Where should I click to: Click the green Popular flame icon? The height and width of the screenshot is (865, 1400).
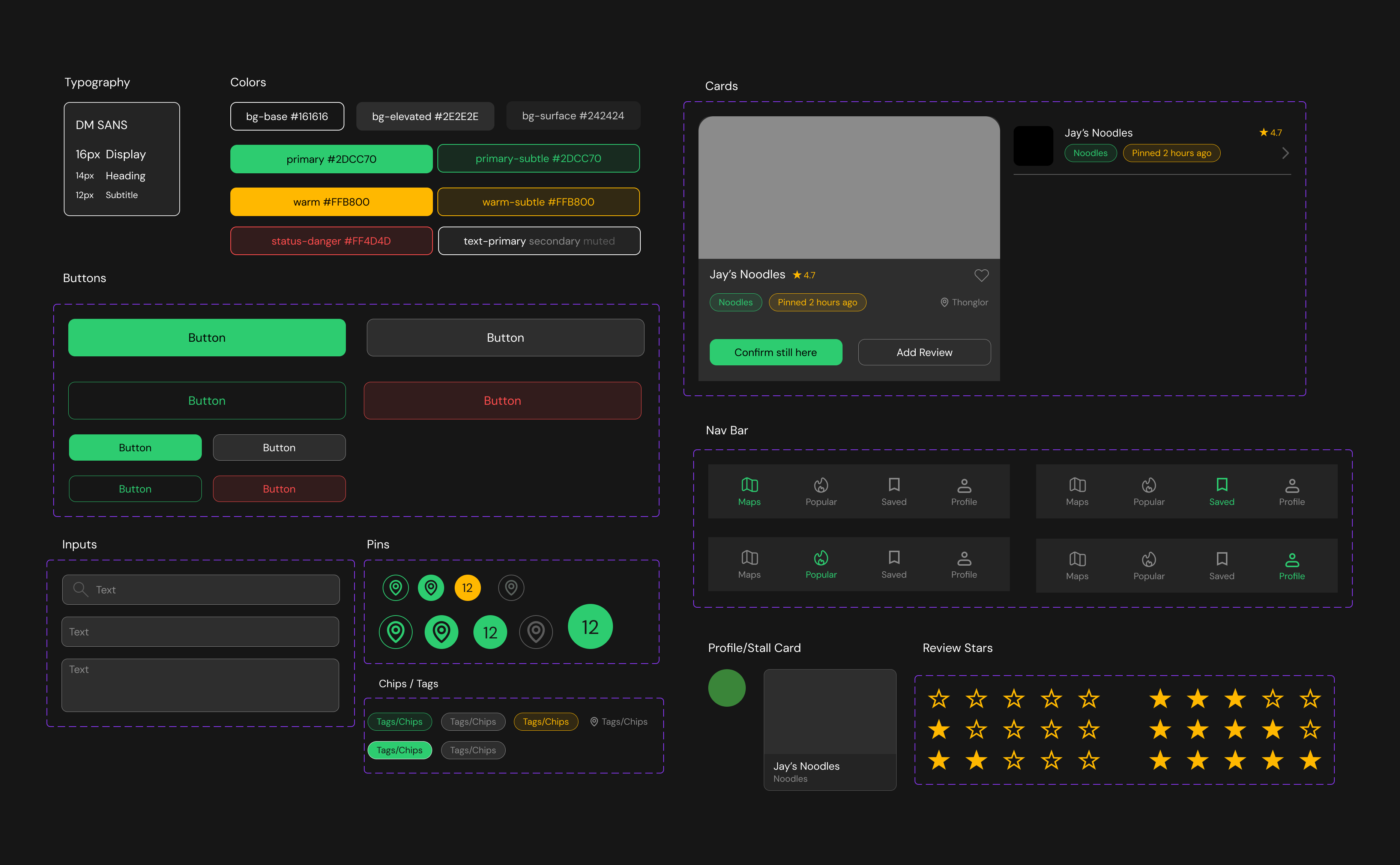coord(821,558)
